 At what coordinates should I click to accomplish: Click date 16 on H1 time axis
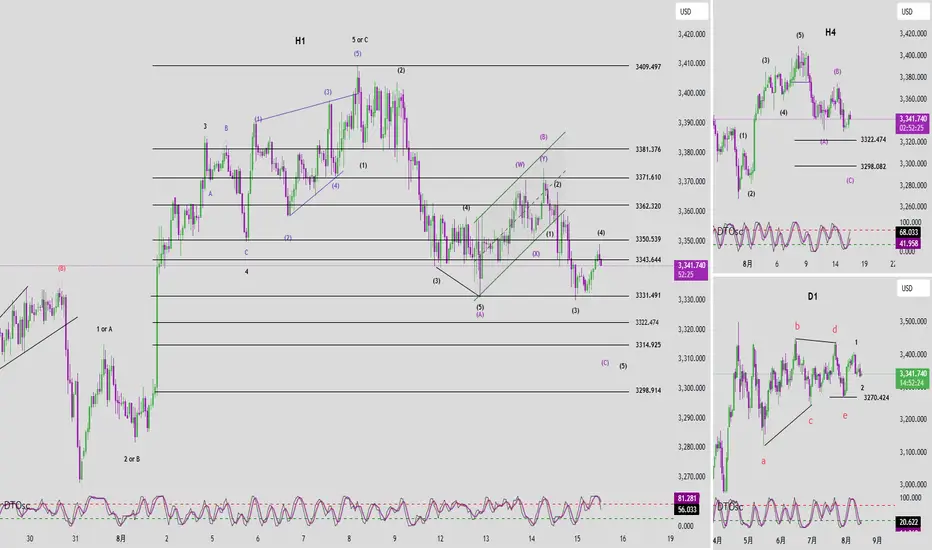[x=622, y=539]
